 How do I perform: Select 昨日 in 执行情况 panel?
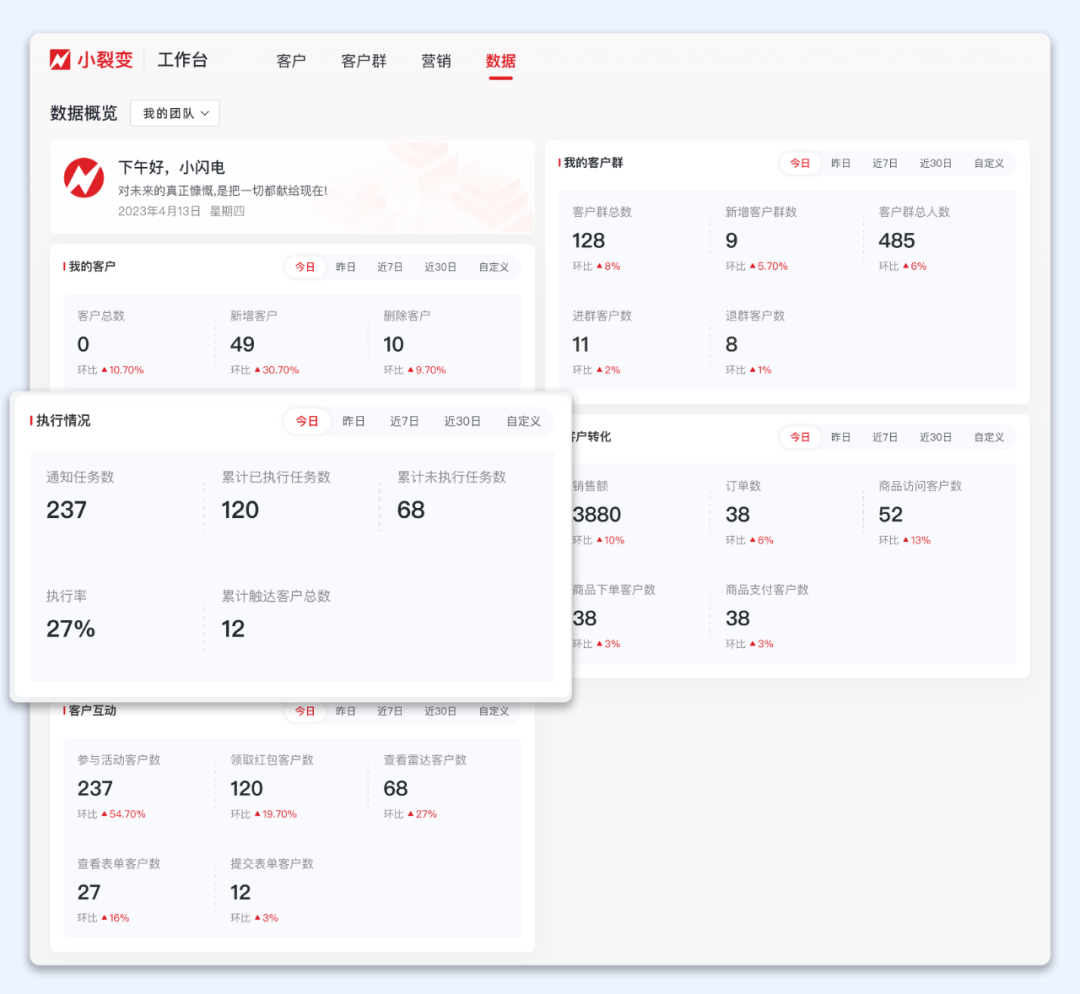[354, 421]
